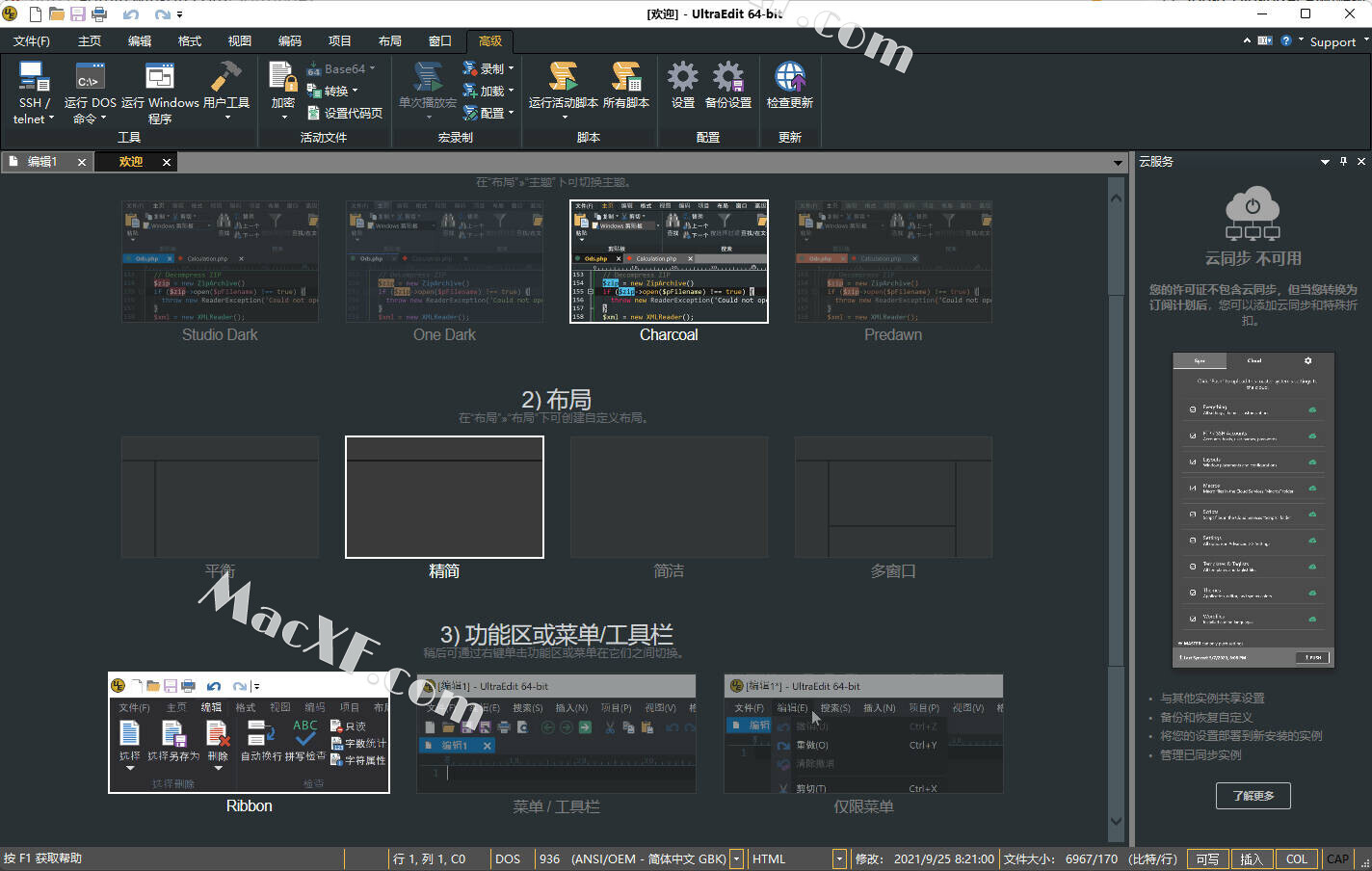Click the 运行活动脚本 icon
The width and height of the screenshot is (1372, 871).
pyautogui.click(x=563, y=77)
